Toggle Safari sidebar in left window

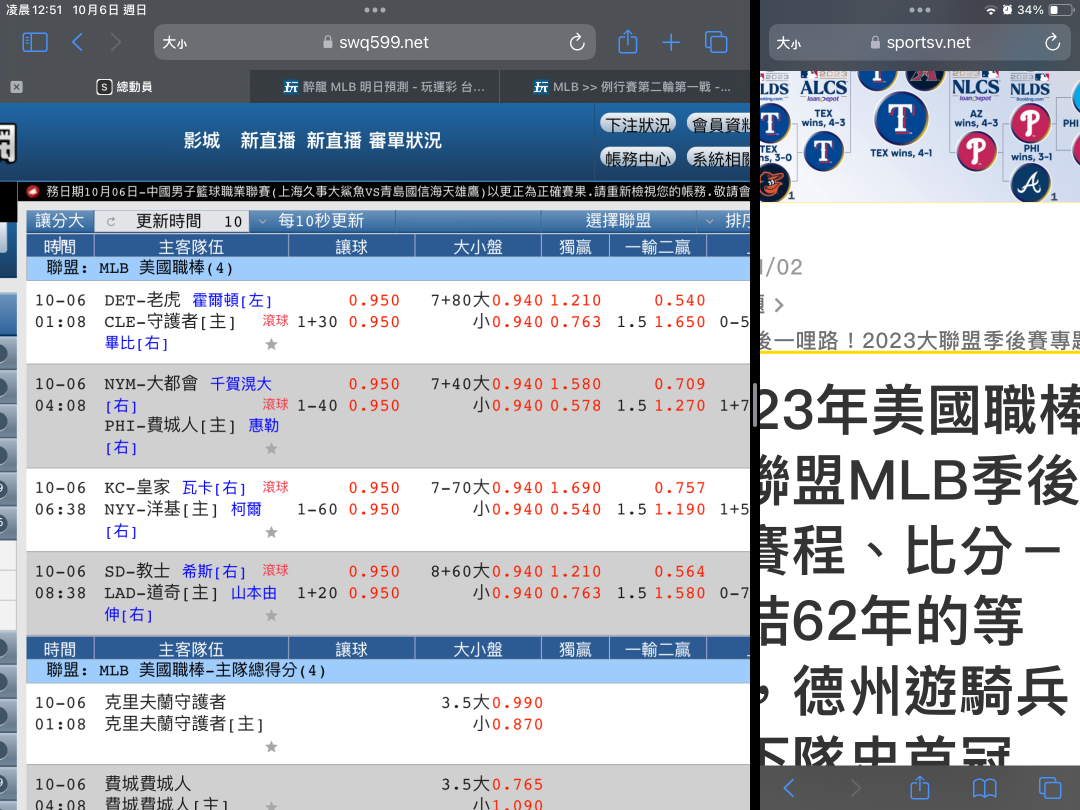pyautogui.click(x=35, y=43)
